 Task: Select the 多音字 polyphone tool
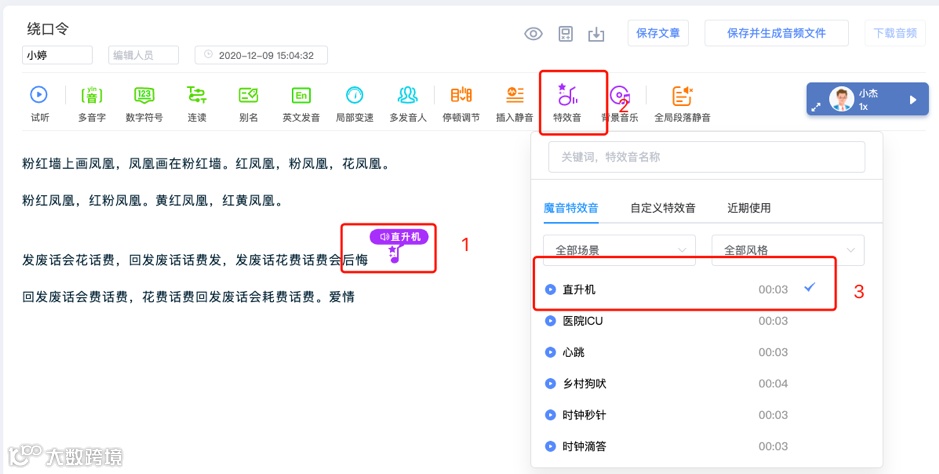[92, 103]
